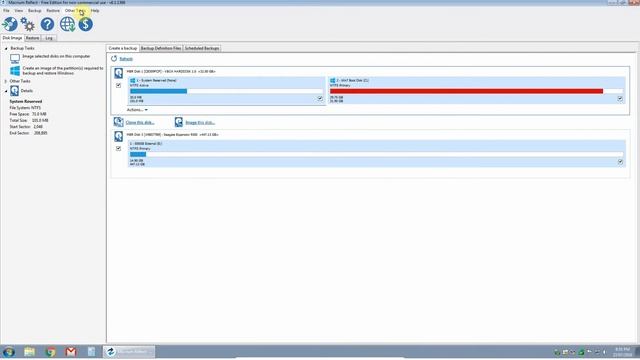Select the Create a backup tab
640x360 pixels.
[x=123, y=48]
